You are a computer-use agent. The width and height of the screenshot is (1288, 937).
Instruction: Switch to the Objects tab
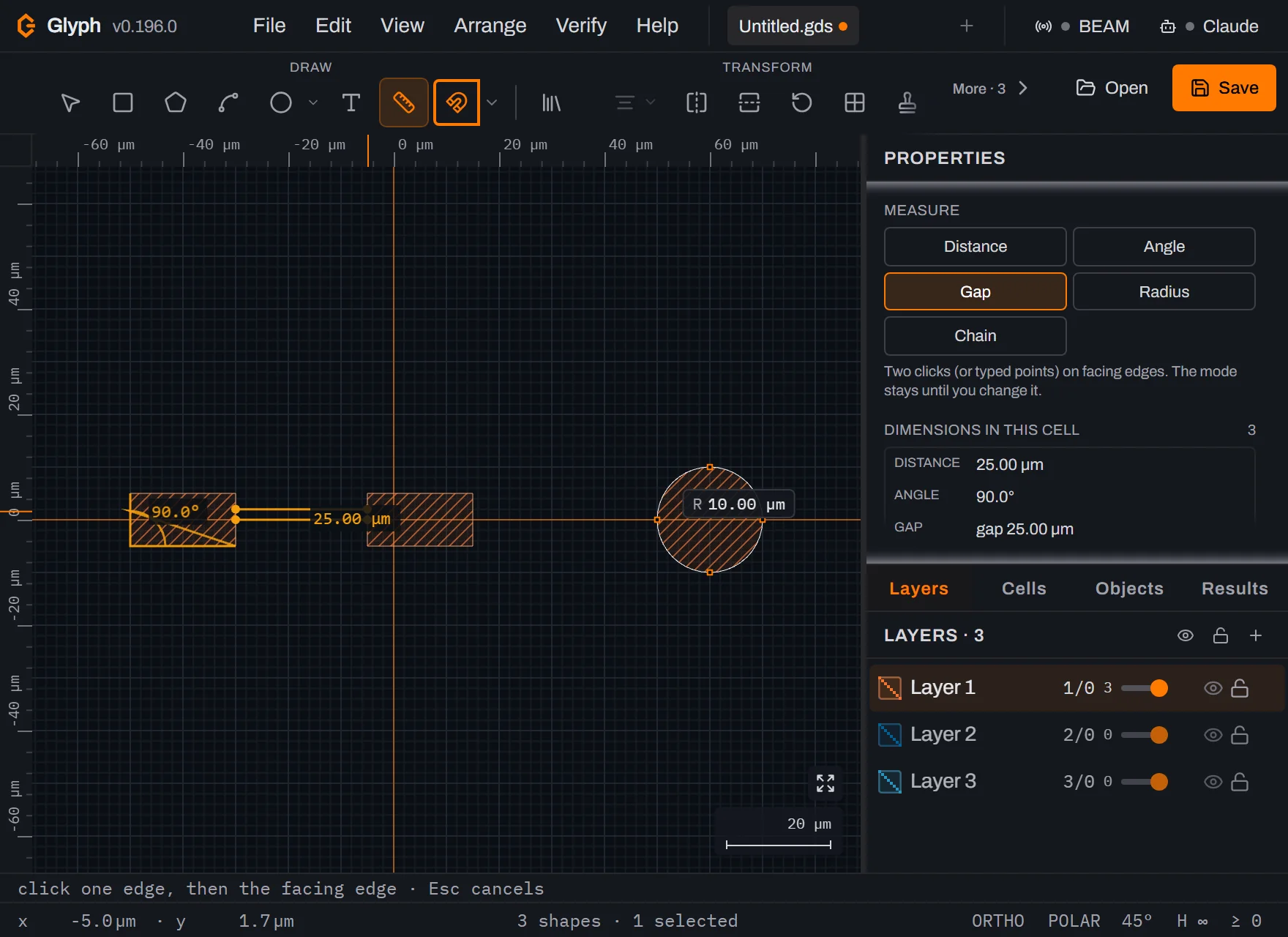pyautogui.click(x=1129, y=589)
